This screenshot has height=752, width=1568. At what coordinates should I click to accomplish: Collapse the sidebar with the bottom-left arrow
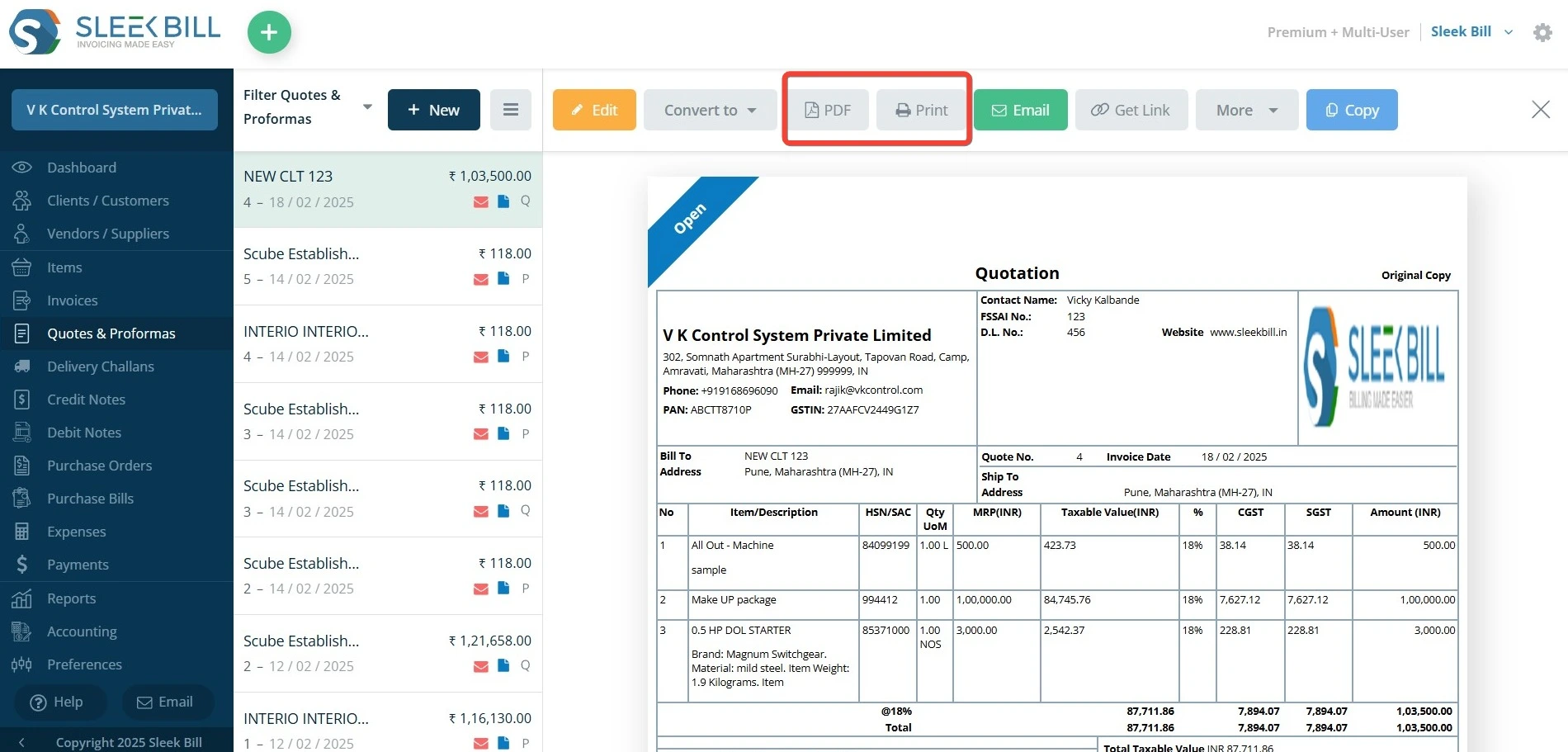(21, 742)
